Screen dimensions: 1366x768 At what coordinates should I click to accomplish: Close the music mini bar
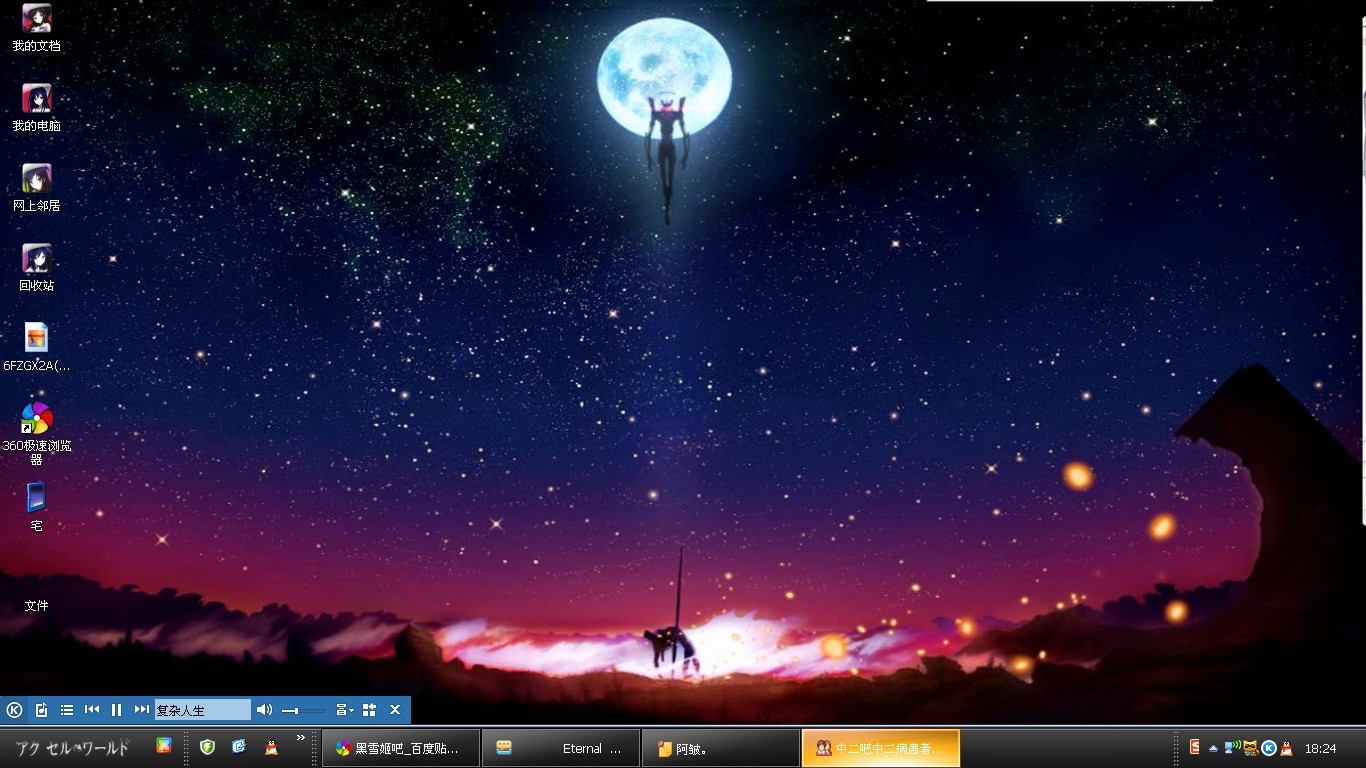click(395, 710)
